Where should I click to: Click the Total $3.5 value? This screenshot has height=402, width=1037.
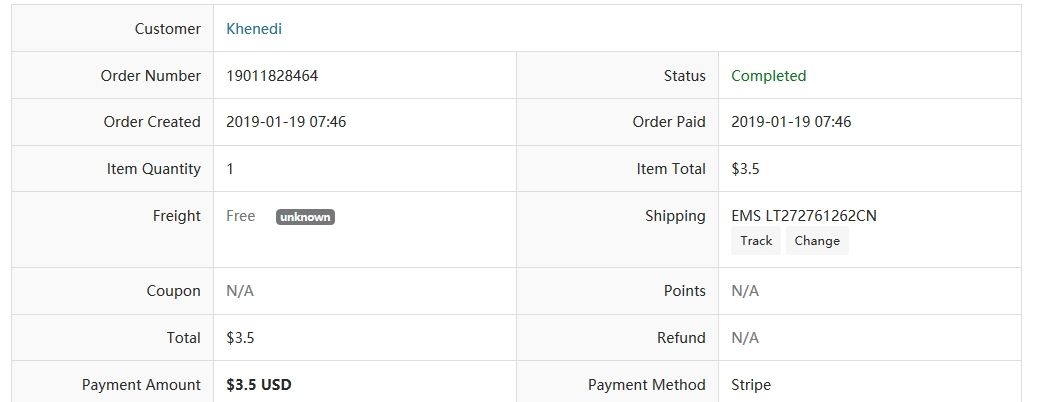pos(240,339)
